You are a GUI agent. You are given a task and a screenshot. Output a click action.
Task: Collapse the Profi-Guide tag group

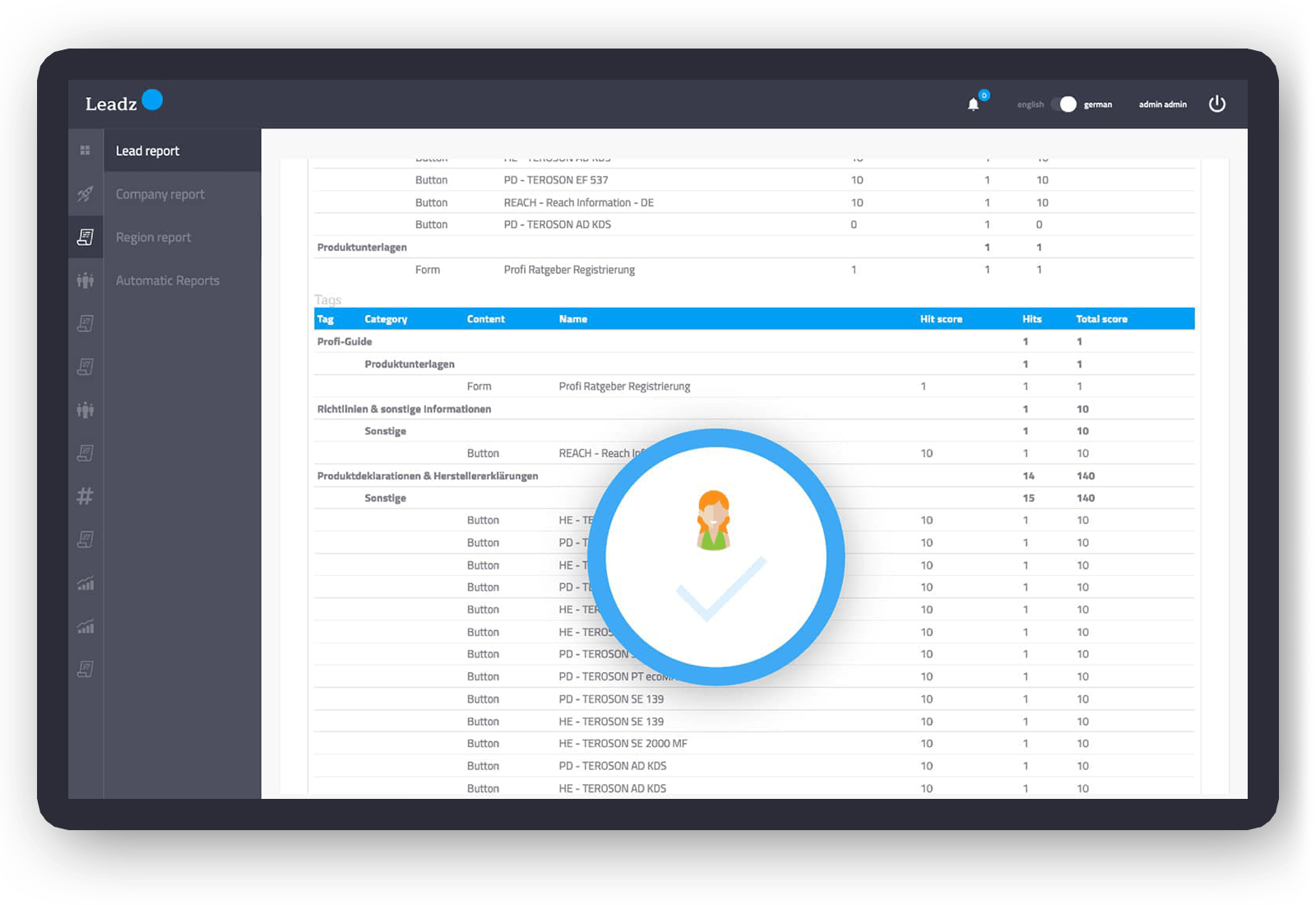pos(344,341)
